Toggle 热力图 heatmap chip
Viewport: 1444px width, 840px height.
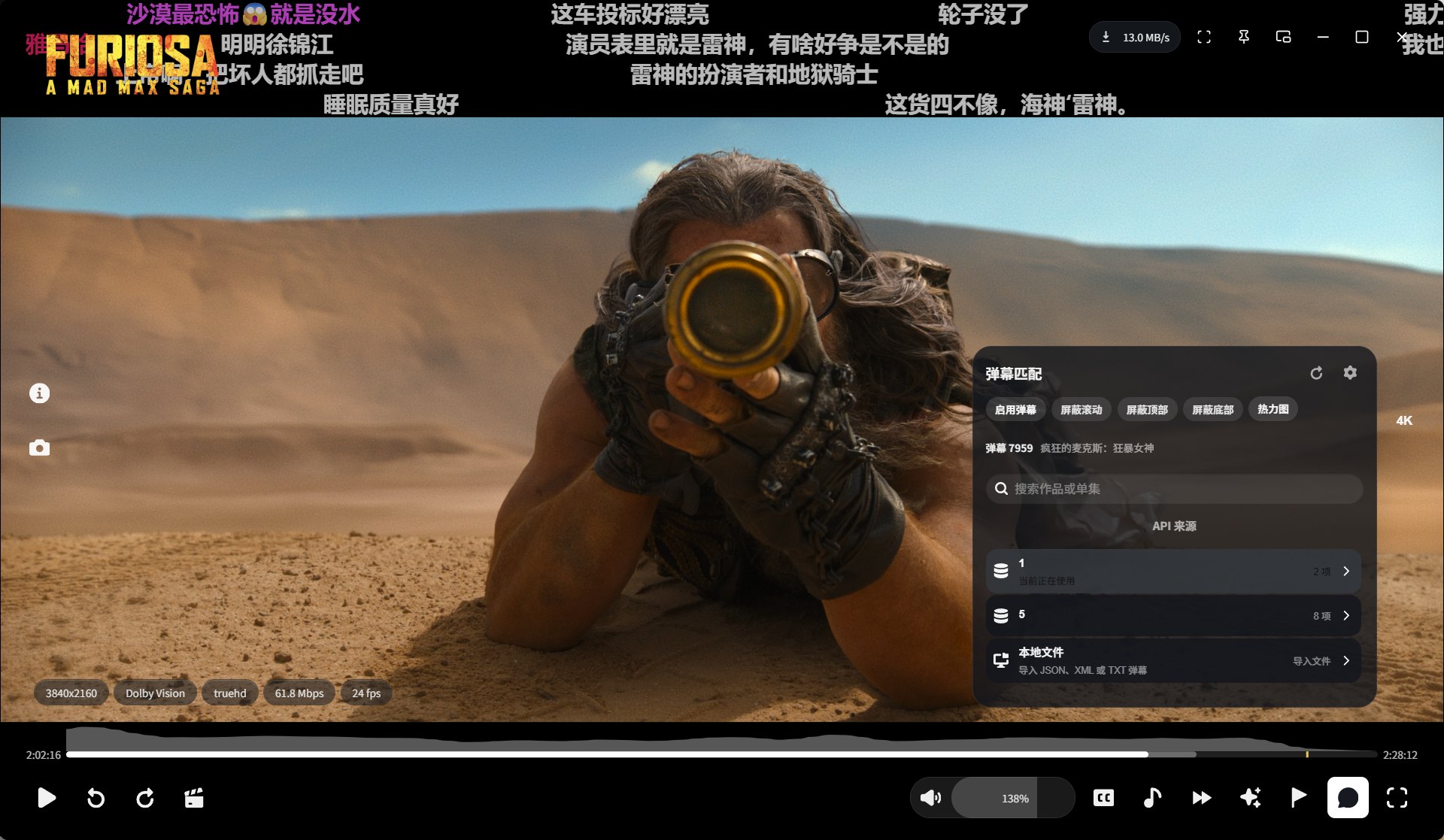(x=1273, y=409)
